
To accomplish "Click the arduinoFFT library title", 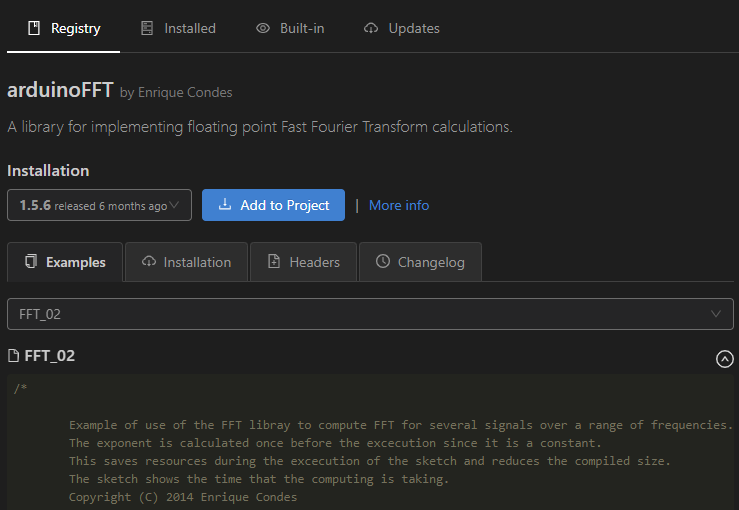I will coord(59,90).
